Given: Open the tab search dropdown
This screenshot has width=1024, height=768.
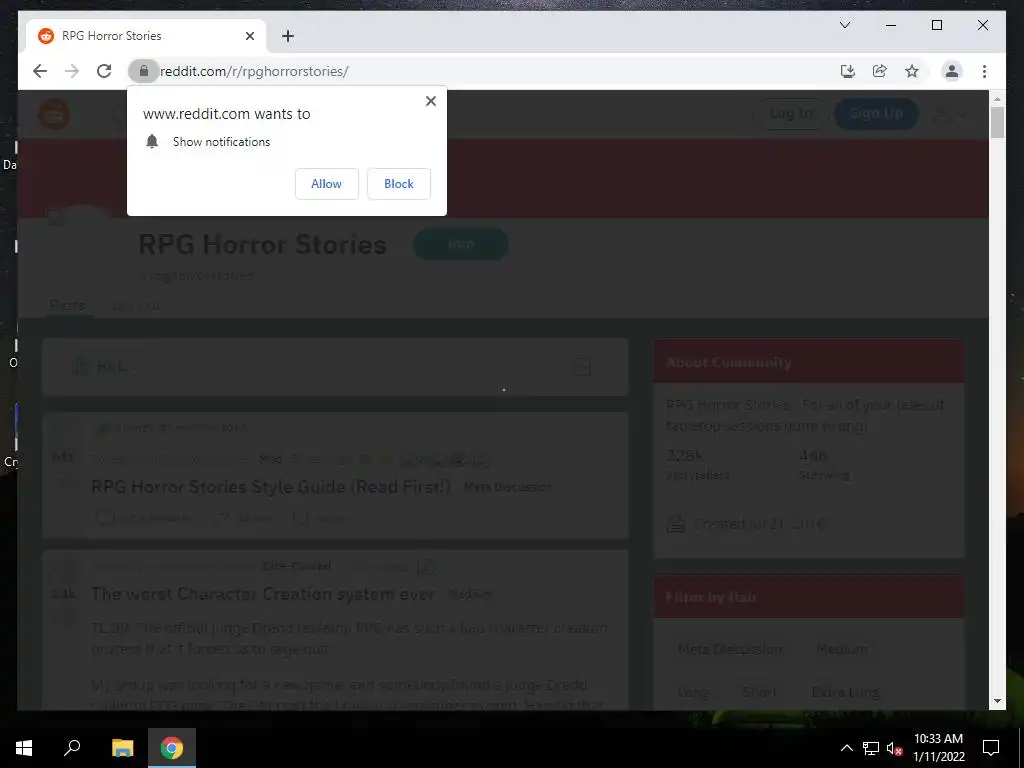Looking at the screenshot, I should (844, 25).
